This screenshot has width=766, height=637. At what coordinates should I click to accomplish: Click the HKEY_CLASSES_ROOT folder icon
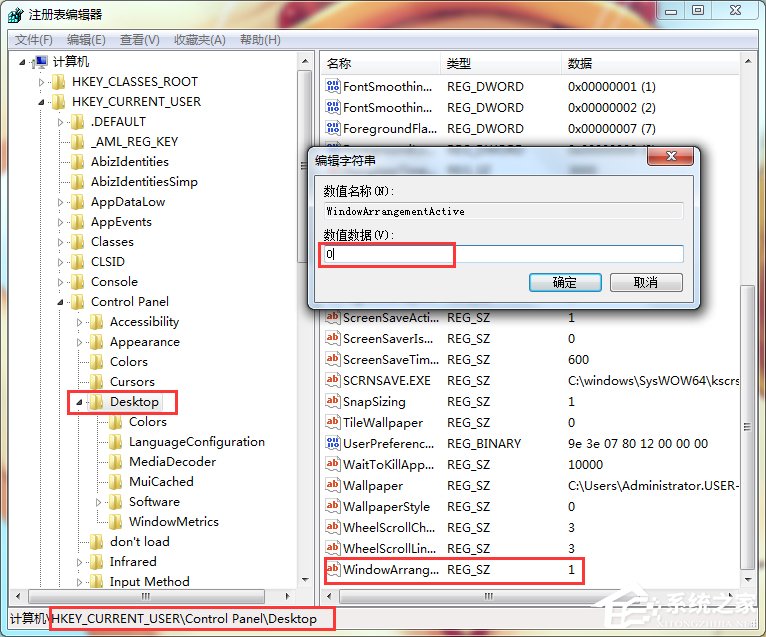pyautogui.click(x=58, y=82)
